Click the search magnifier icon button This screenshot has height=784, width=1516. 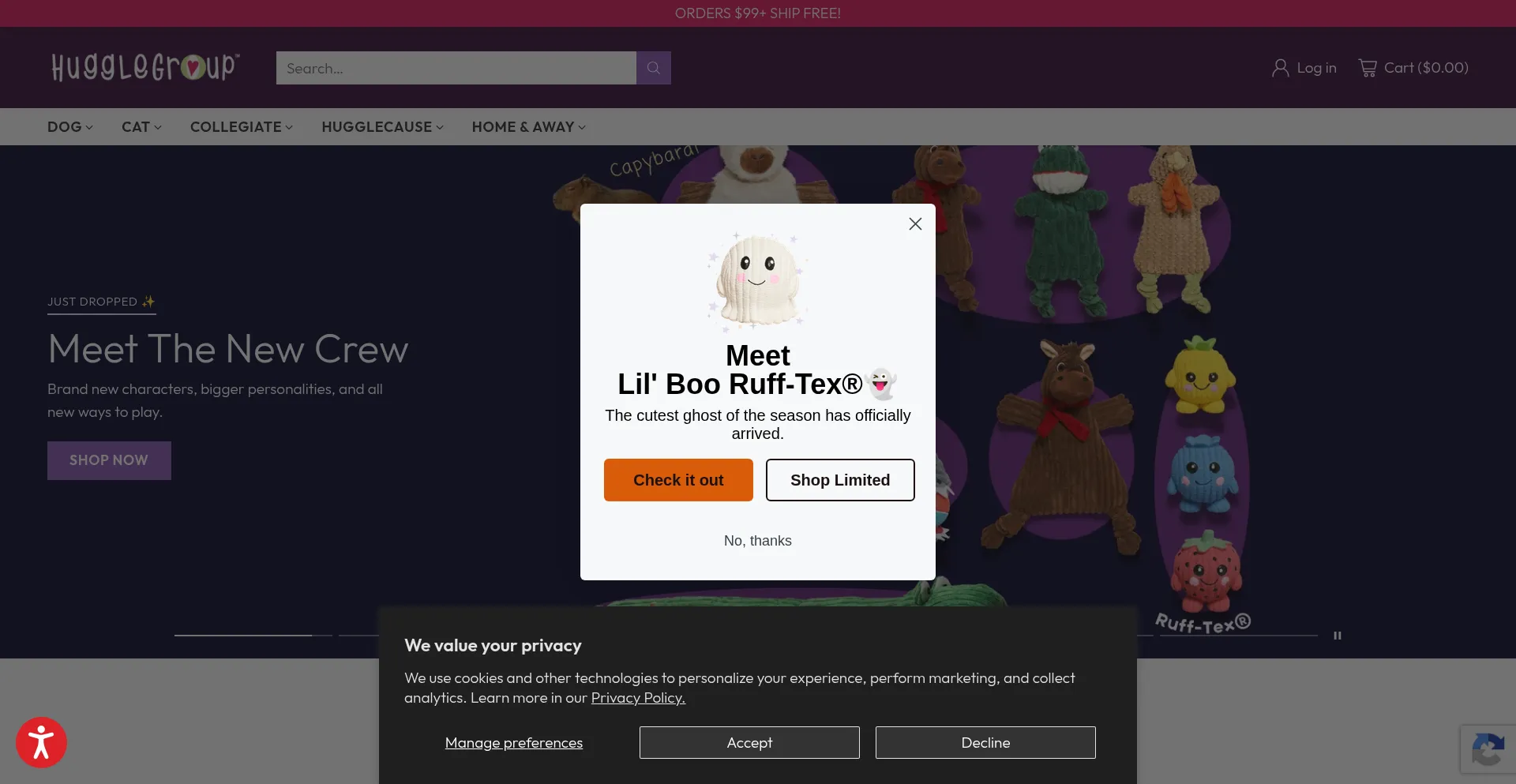(654, 68)
